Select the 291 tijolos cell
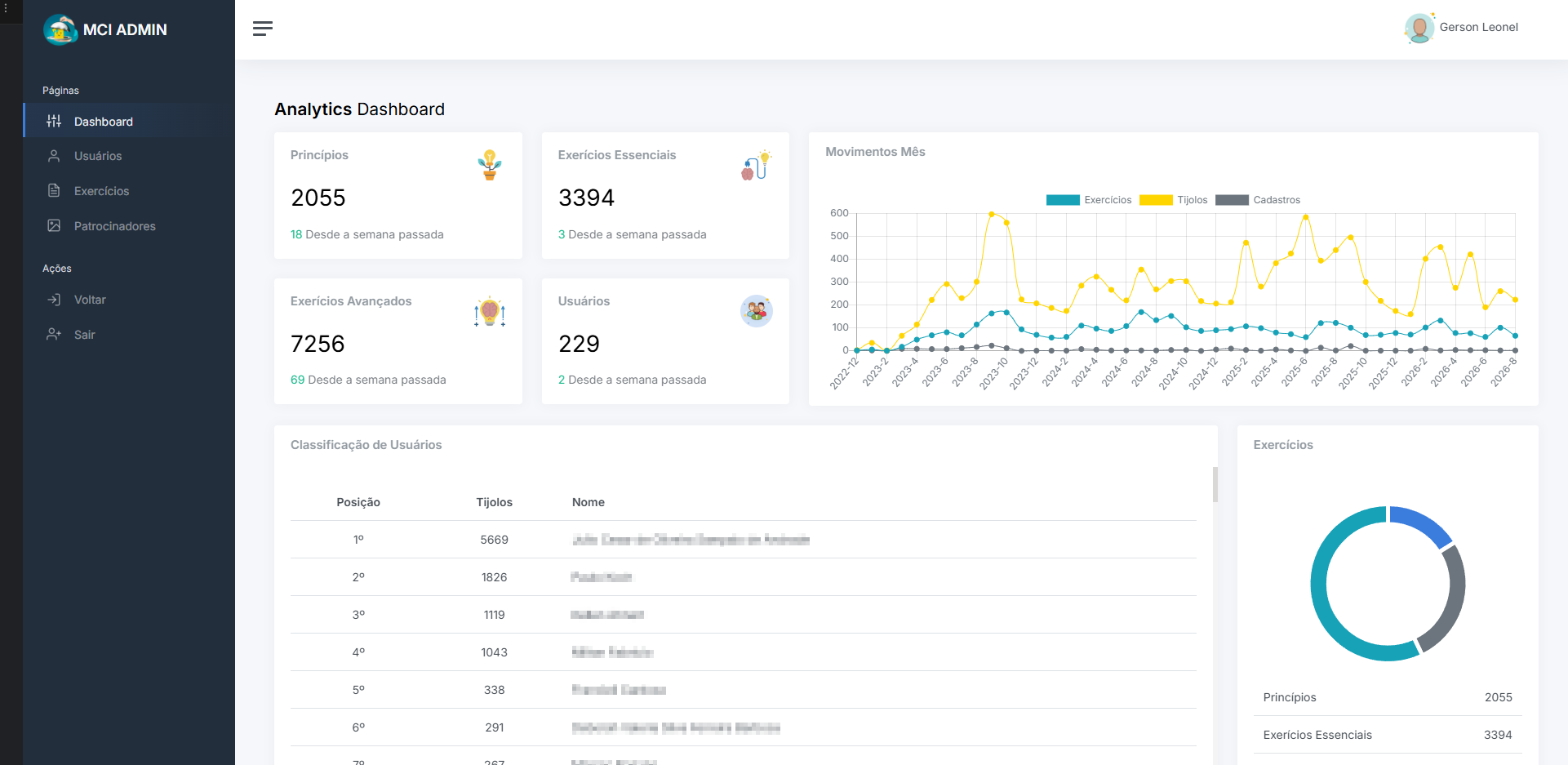The height and width of the screenshot is (765, 1568). click(x=495, y=727)
